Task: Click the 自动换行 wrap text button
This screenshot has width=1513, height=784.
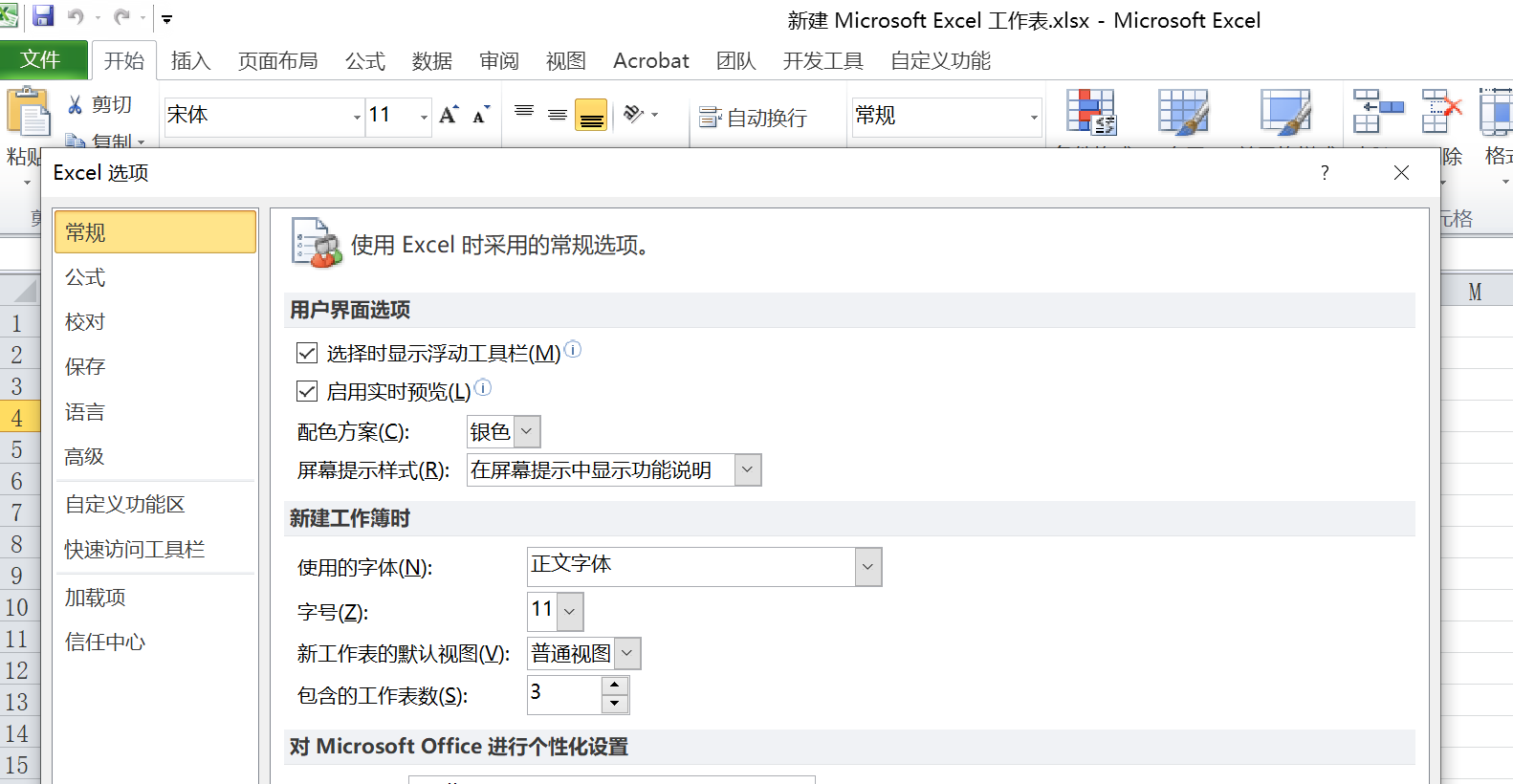Action: 753,118
